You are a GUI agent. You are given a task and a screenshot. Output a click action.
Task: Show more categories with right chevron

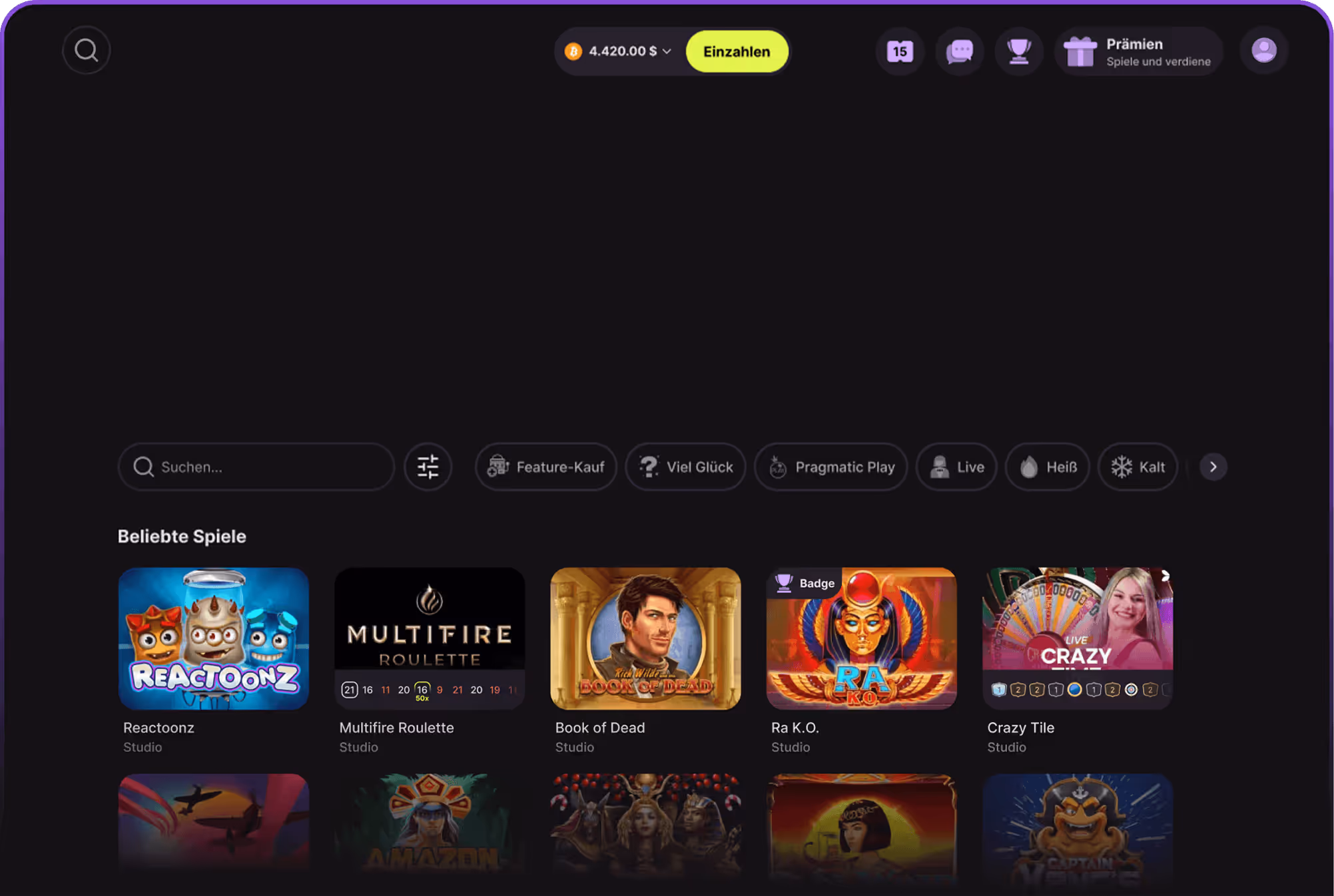coord(1213,467)
